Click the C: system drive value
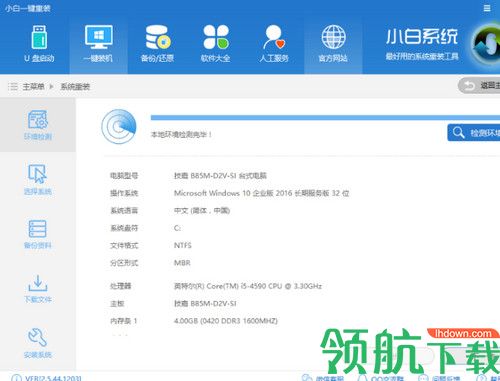This screenshot has height=381, width=500. point(177,228)
